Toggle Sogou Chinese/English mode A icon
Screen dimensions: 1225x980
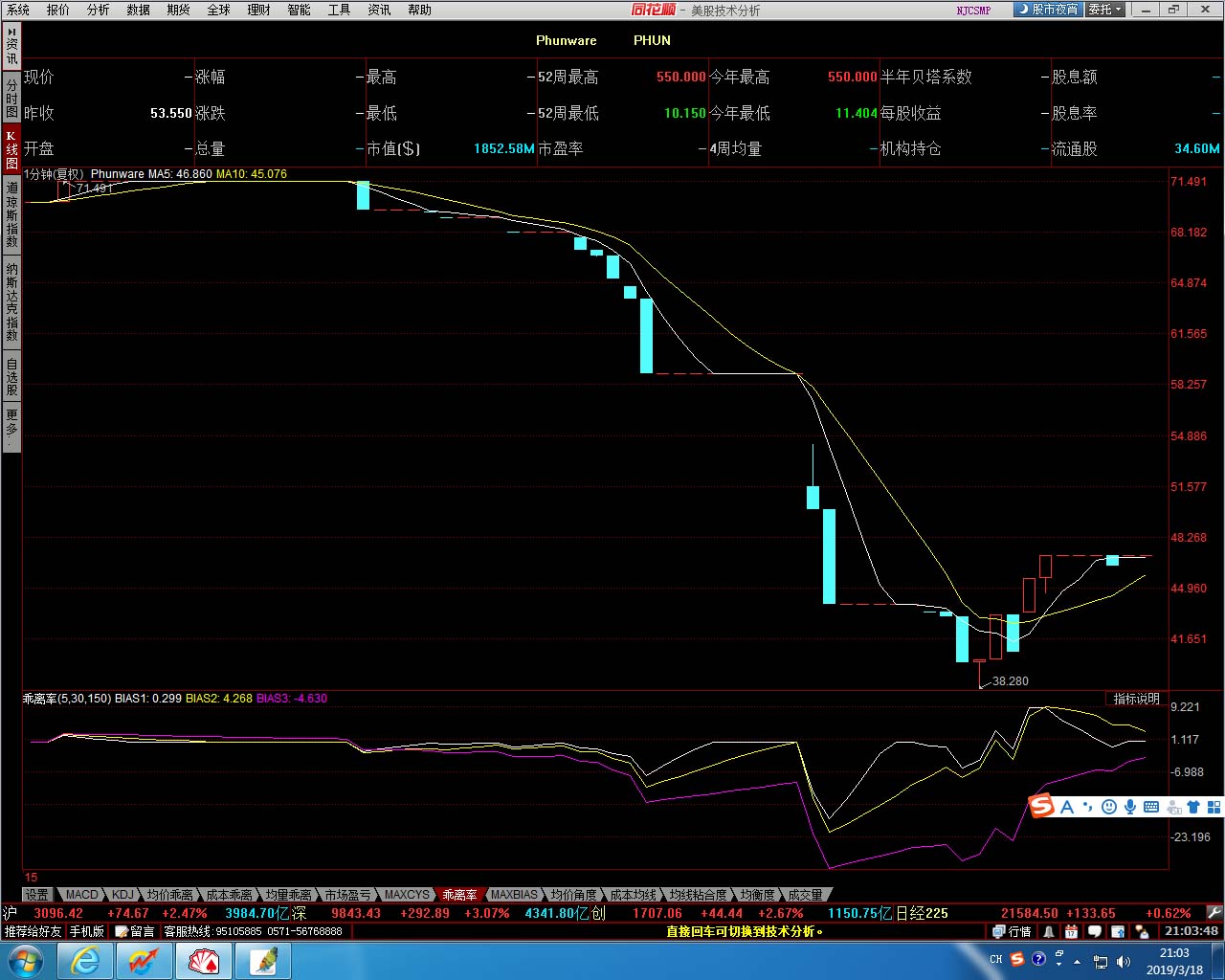click(x=1067, y=807)
